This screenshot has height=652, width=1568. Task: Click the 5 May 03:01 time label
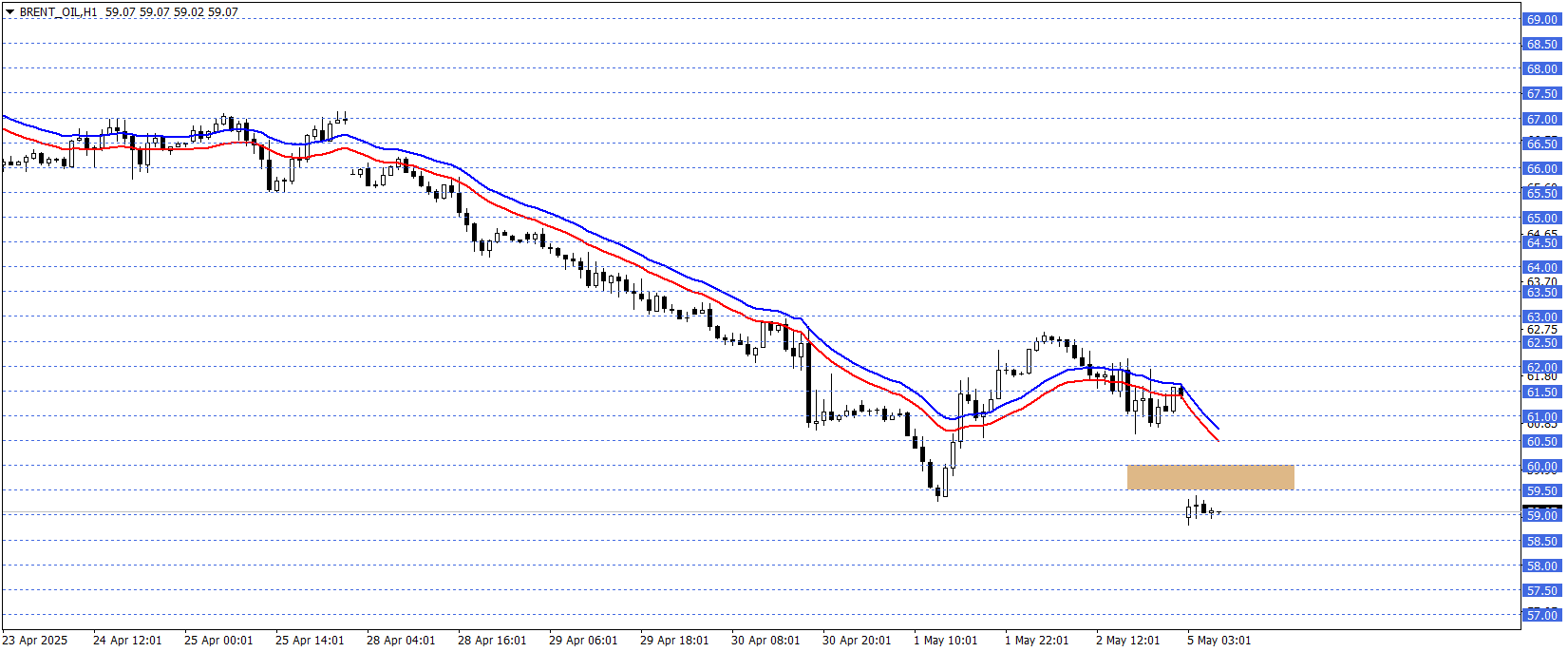click(1219, 640)
